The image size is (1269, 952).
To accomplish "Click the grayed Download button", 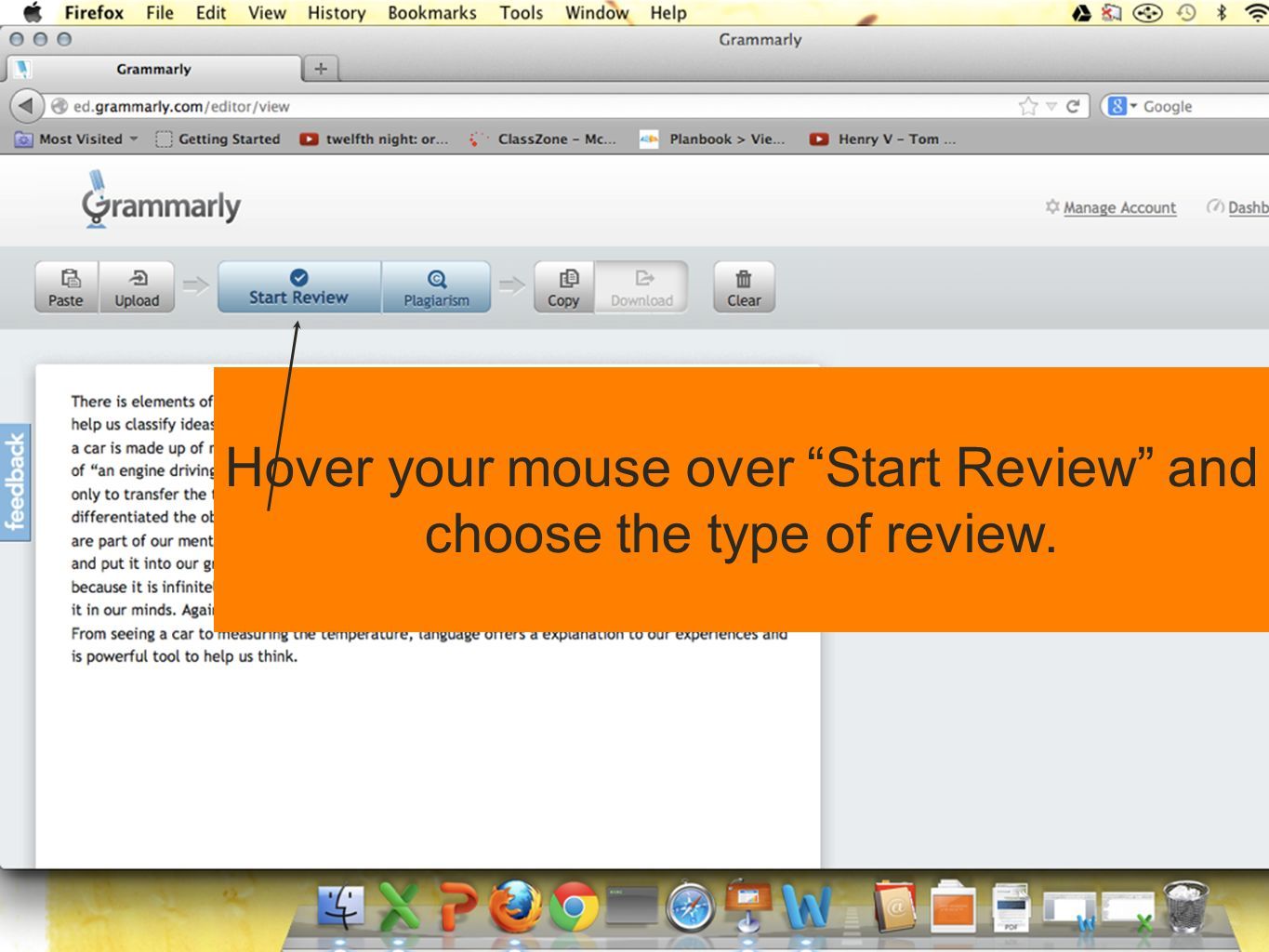I will pos(641,287).
